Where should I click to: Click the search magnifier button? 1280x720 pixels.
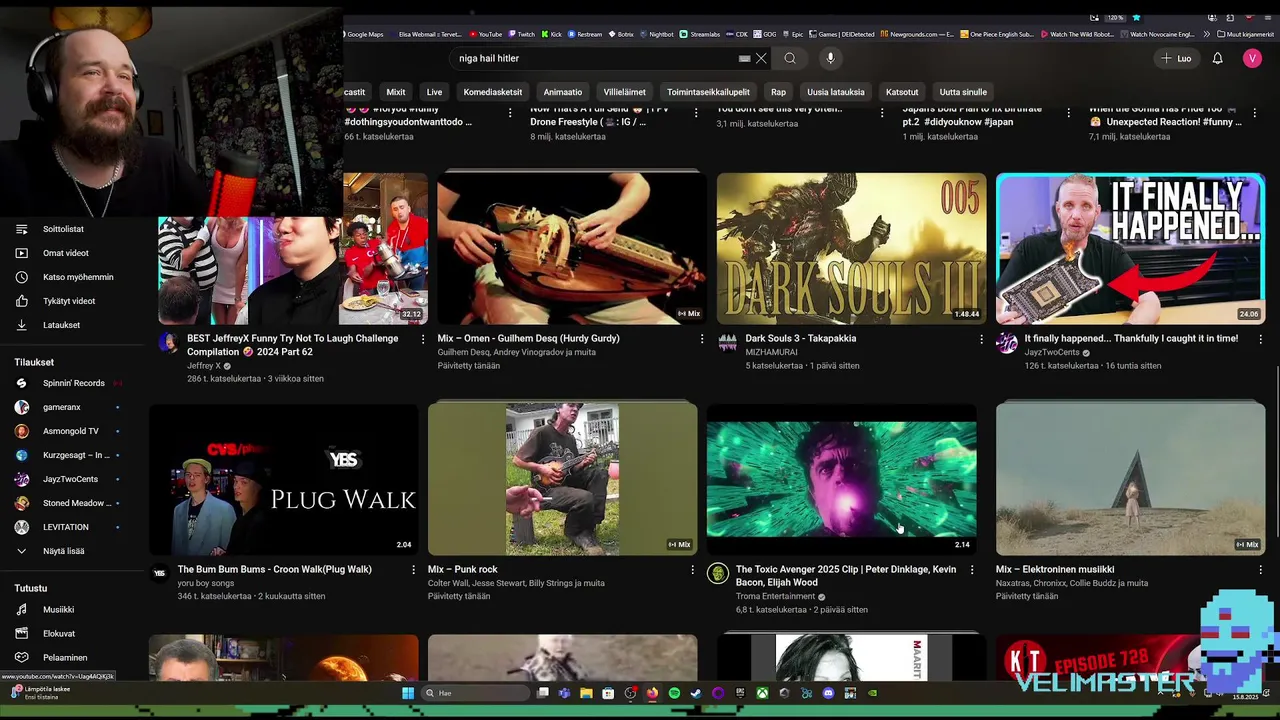click(x=790, y=58)
